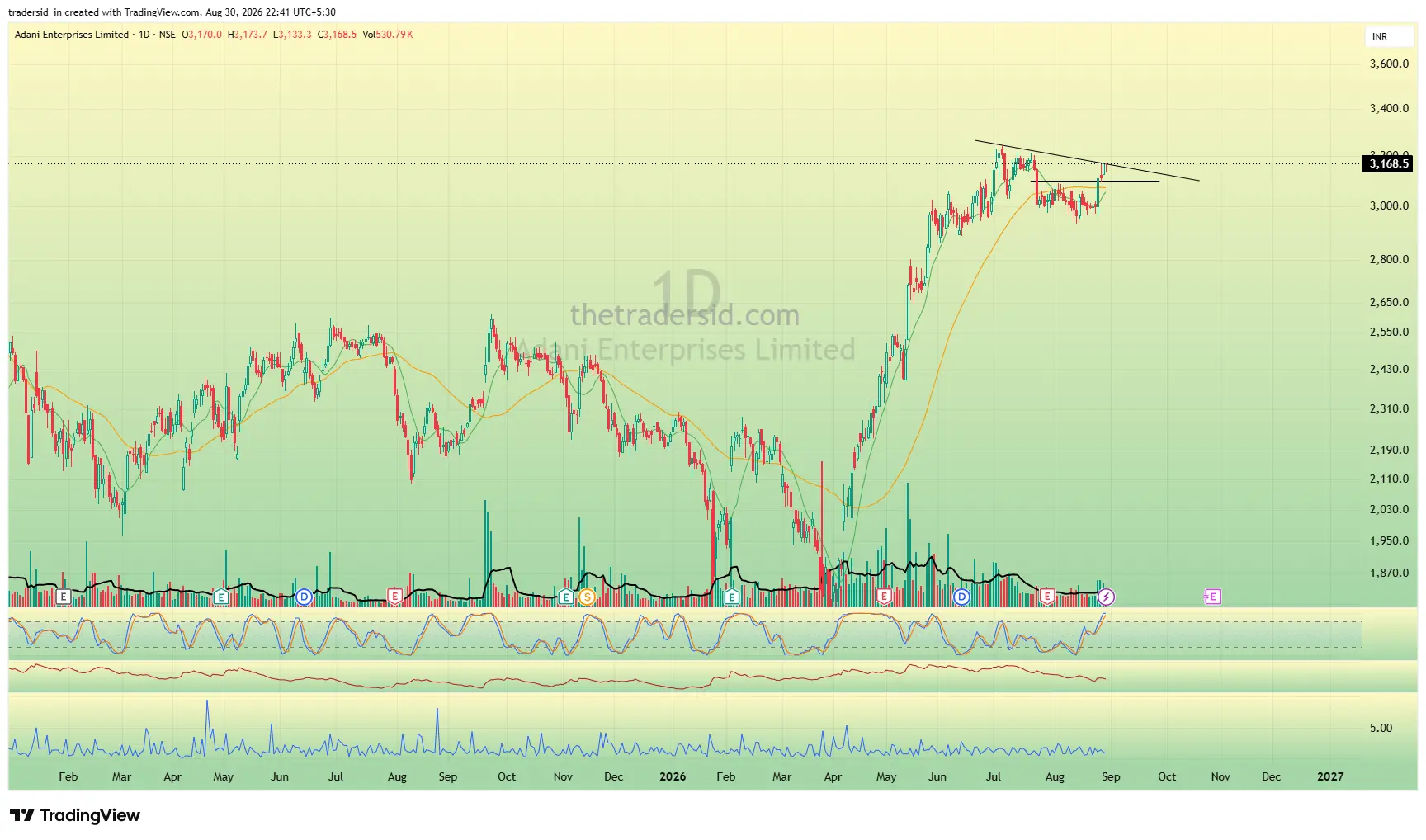The height and width of the screenshot is (840, 1426).
Task: Click the current price label 3,168.5
Action: (x=1388, y=163)
